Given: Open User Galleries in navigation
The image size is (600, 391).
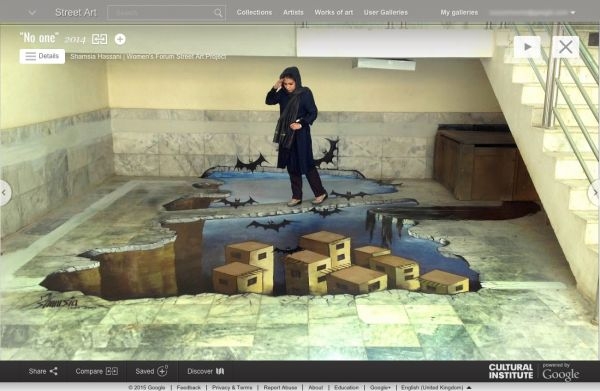Looking at the screenshot, I should click(x=385, y=12).
